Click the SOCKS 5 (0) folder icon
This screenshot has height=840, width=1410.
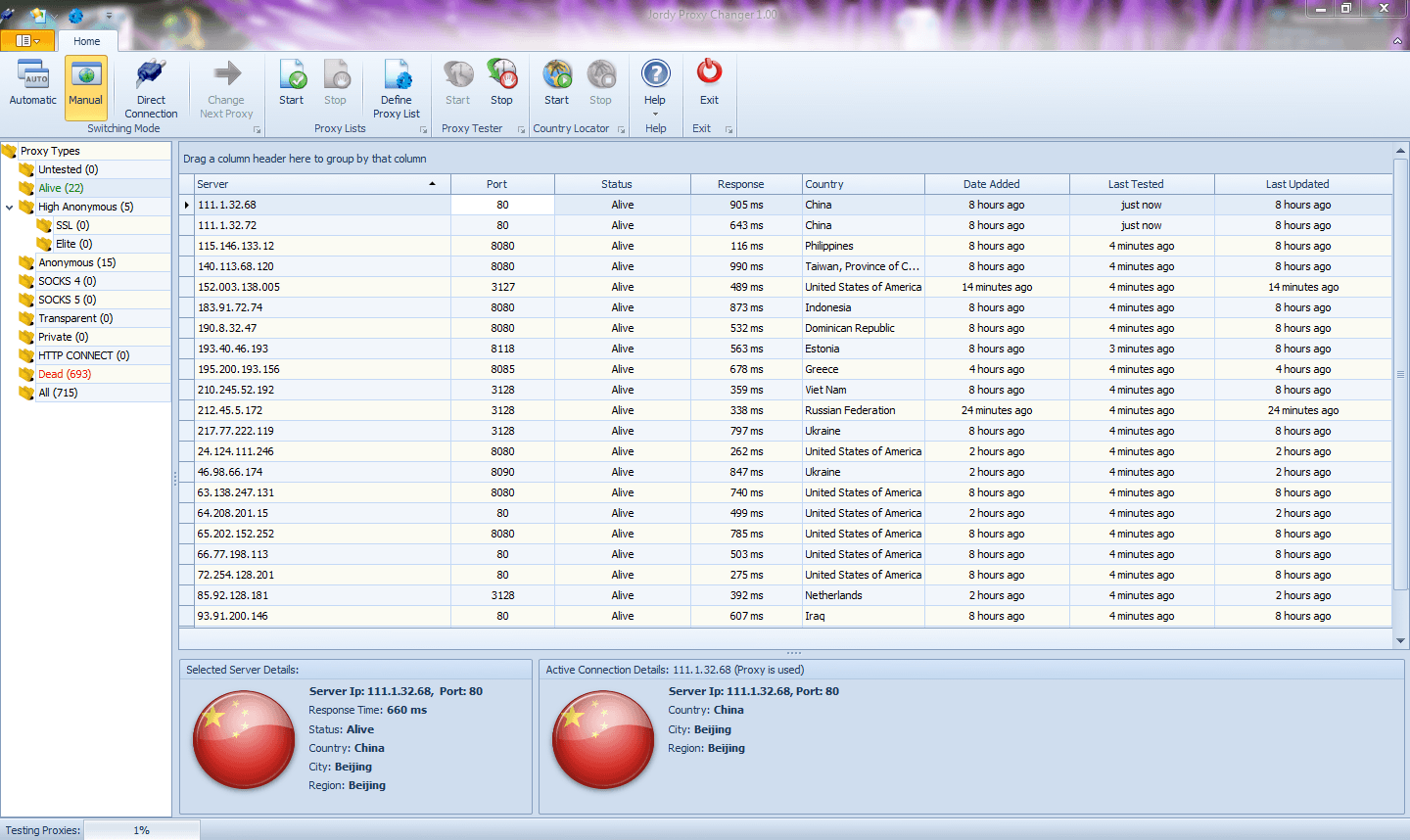[26, 300]
